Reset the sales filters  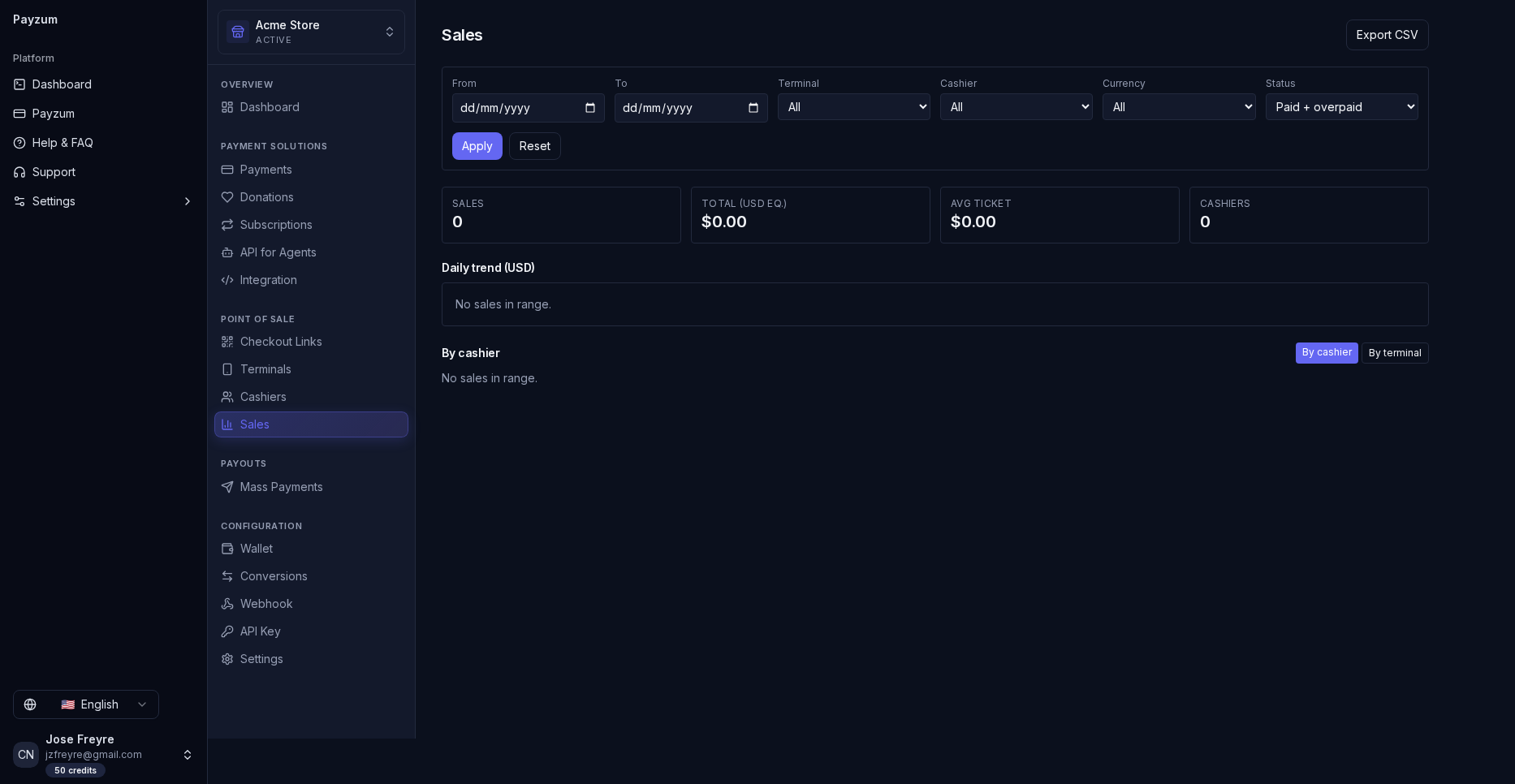535,146
